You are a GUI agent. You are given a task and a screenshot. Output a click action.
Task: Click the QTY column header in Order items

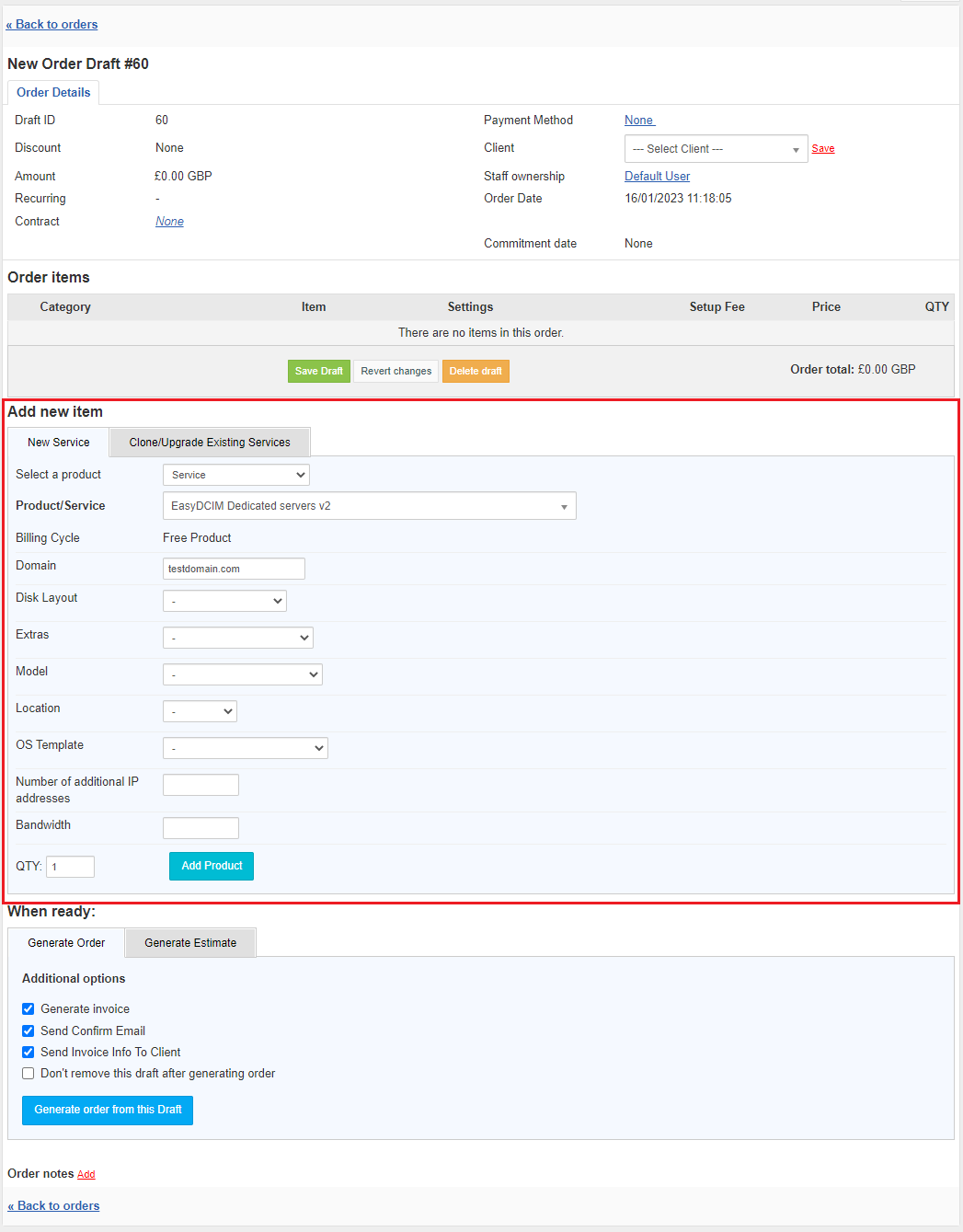[x=936, y=307]
